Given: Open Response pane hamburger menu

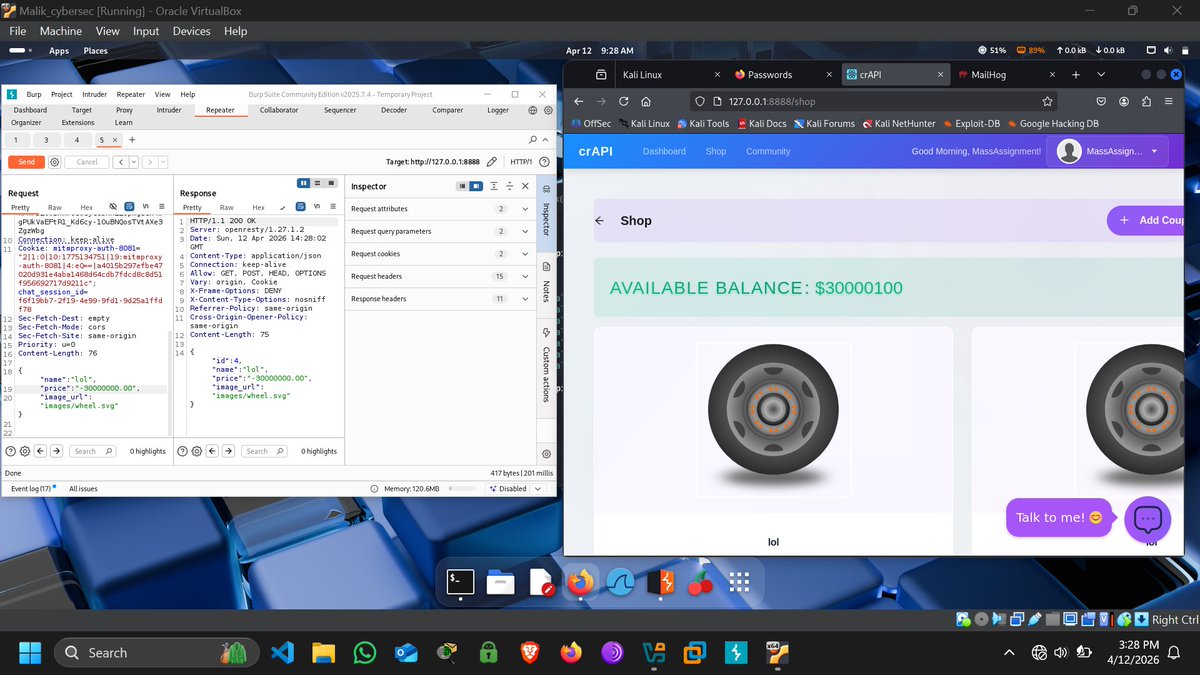Looking at the screenshot, I should [x=333, y=207].
